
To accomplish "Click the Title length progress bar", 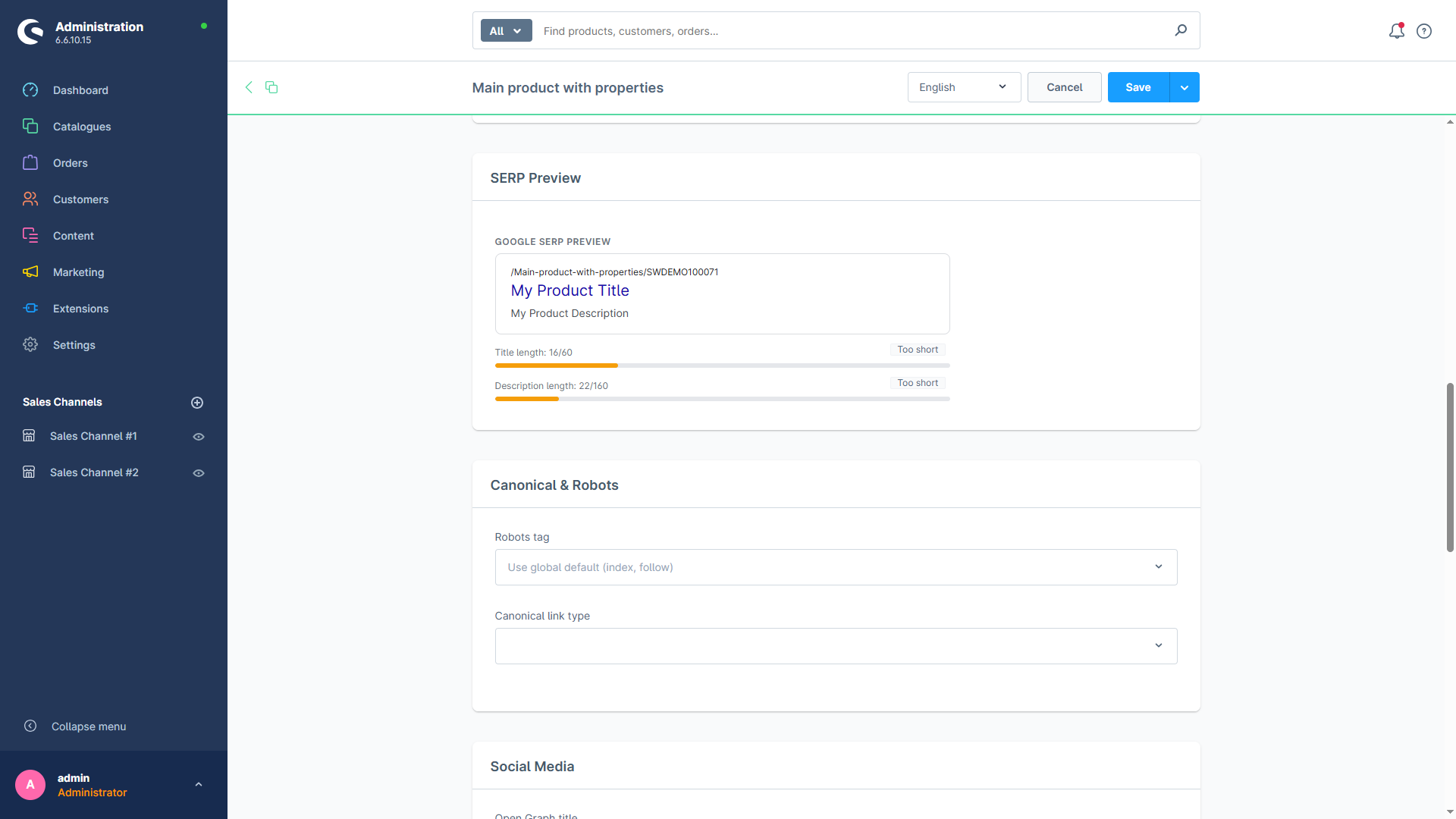I will coord(722,366).
